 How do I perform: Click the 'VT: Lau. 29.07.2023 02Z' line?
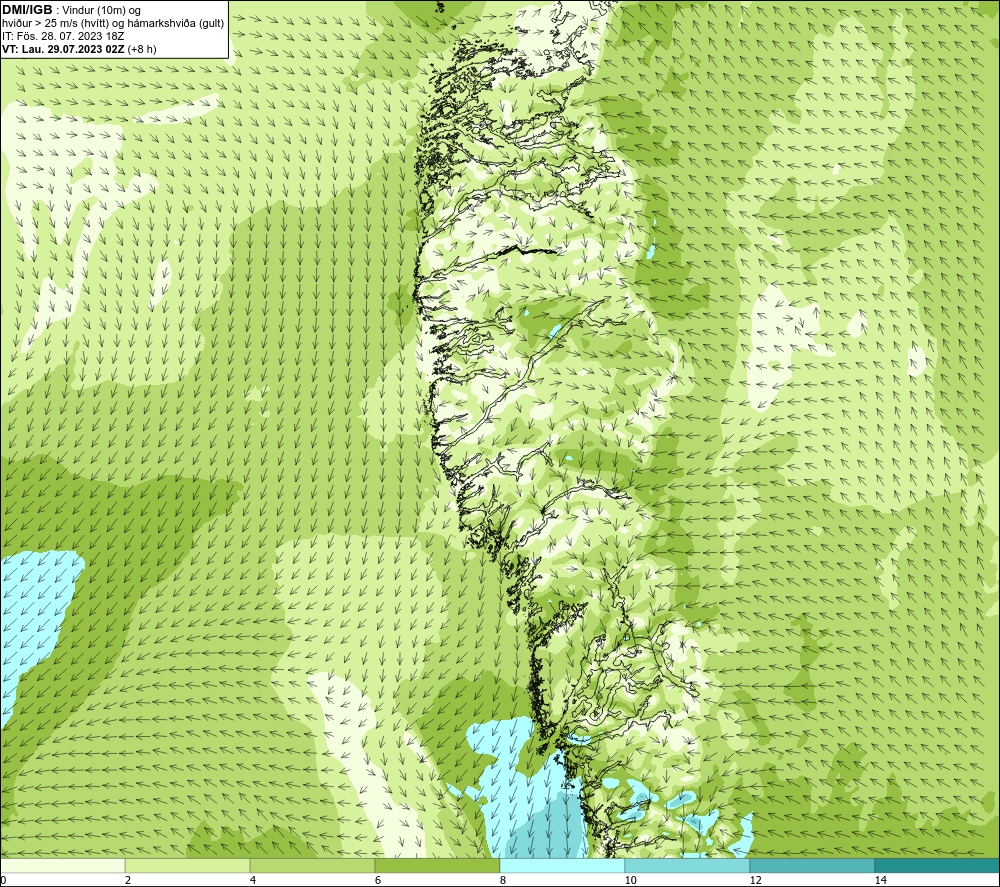click(x=63, y=49)
